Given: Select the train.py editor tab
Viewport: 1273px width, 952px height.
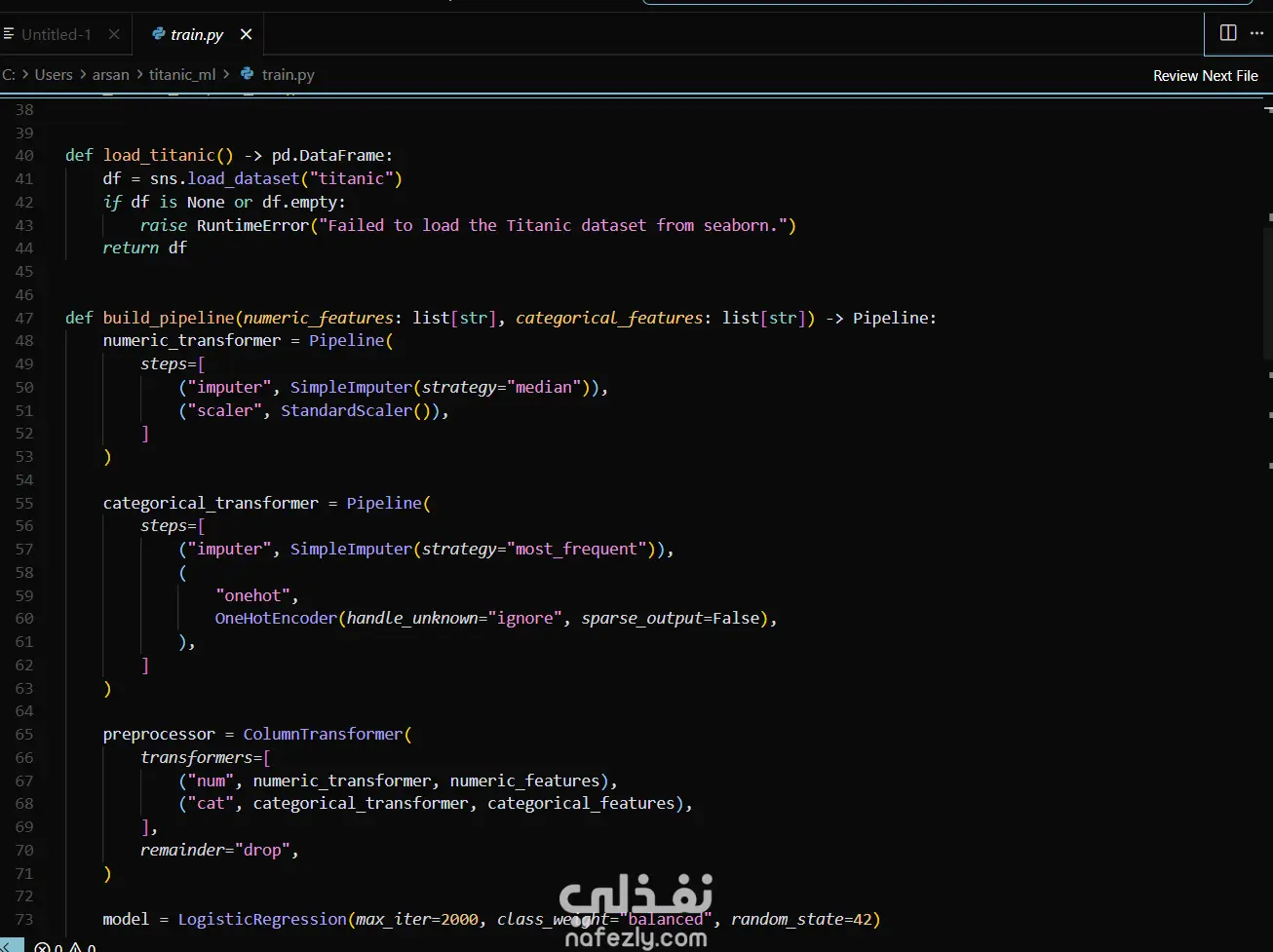Looking at the screenshot, I should pyautogui.click(x=197, y=34).
